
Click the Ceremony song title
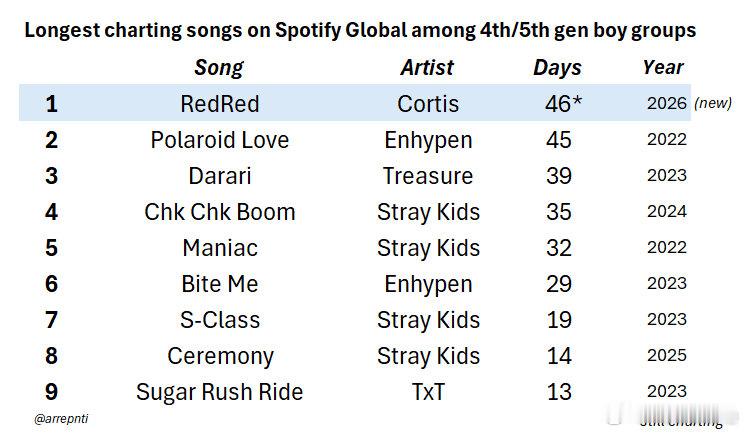click(x=220, y=356)
